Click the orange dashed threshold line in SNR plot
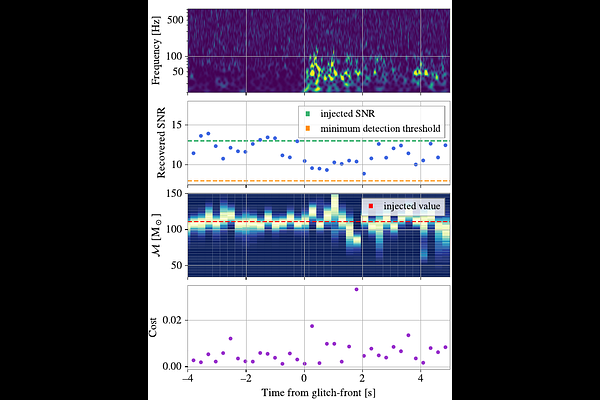Image resolution: width=600 pixels, height=400 pixels. coord(250,181)
